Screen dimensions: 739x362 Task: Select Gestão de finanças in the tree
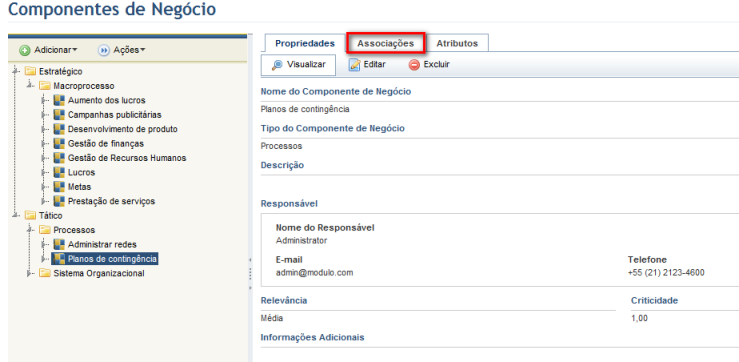click(106, 143)
